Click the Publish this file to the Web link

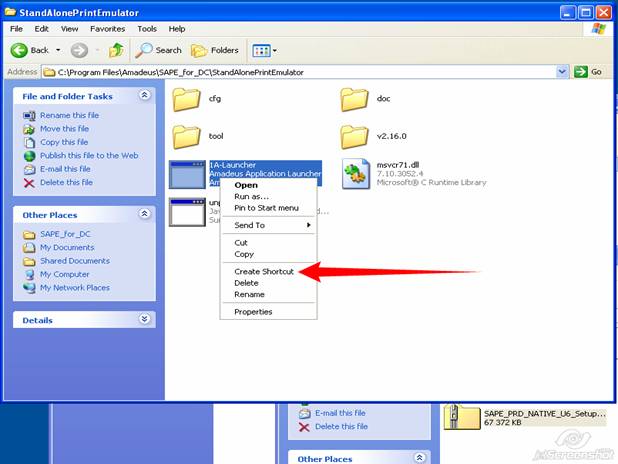click(x=89, y=156)
